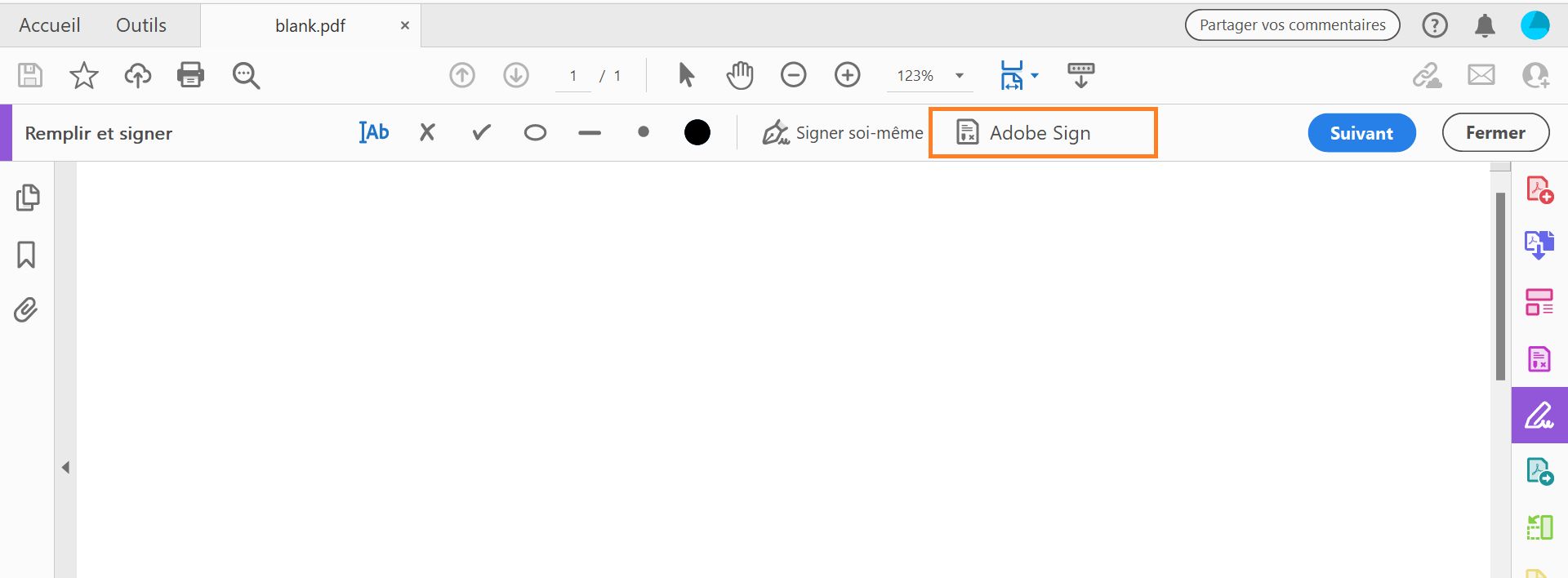Screen dimensions: 1568x578
Task: Send file by email envelope icon
Action: [x=1481, y=75]
